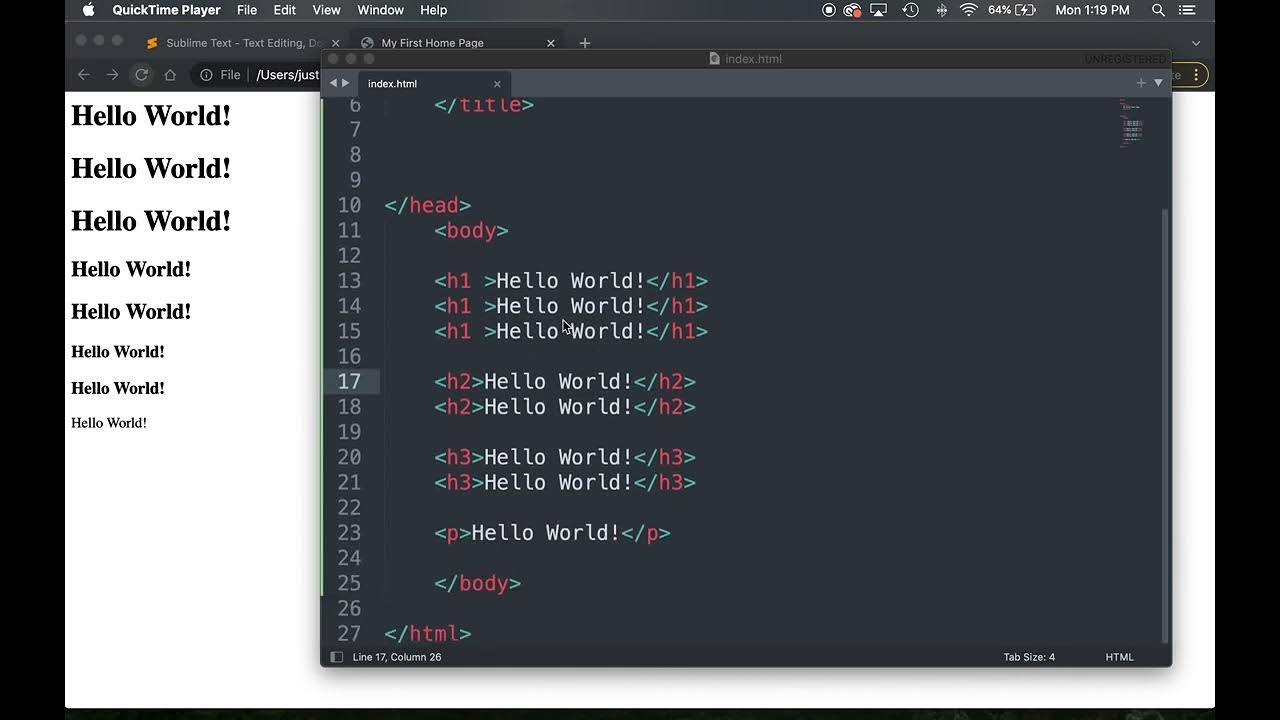Open the View menu

[327, 10]
